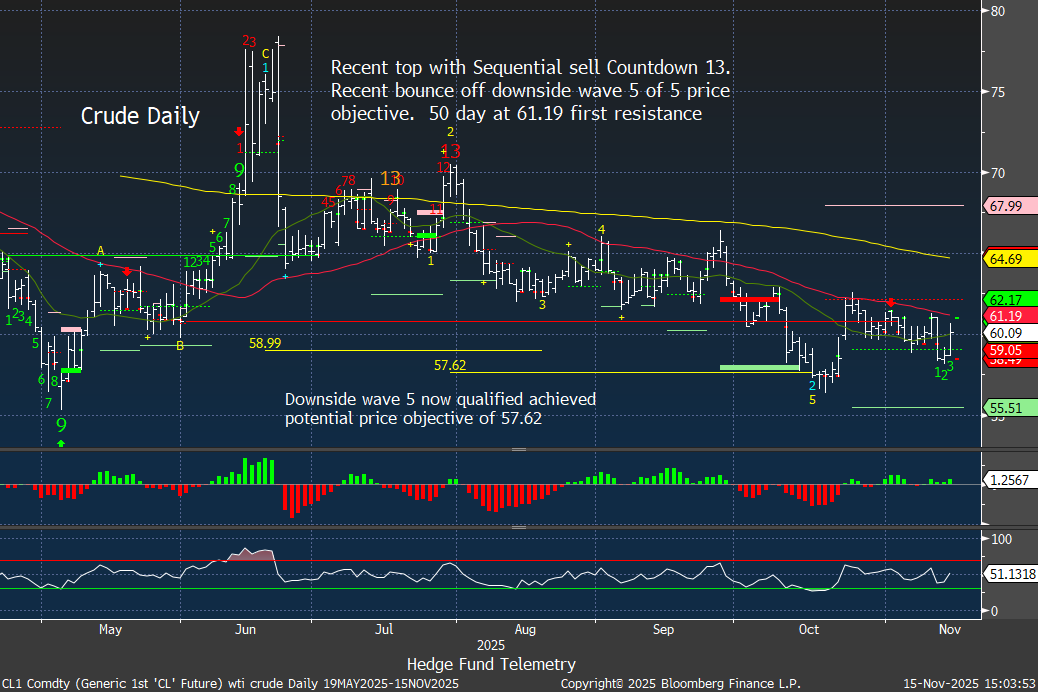Screen dimensions: 1038x692
Task: Click the Crude Daily chart title
Action: tap(140, 116)
